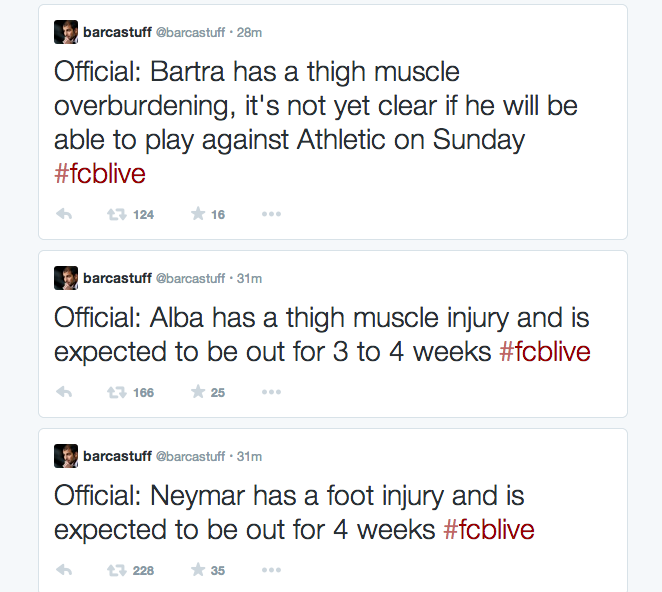Image resolution: width=662 pixels, height=592 pixels.
Task: Open more options on the Neymar tweet
Action: 271,570
